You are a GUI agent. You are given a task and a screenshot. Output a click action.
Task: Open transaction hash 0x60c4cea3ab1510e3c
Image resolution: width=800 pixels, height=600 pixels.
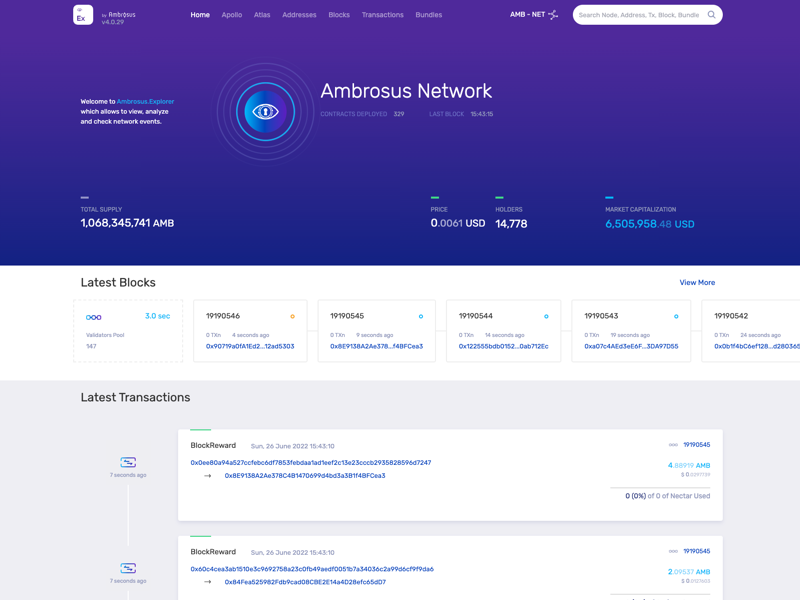[312, 569]
